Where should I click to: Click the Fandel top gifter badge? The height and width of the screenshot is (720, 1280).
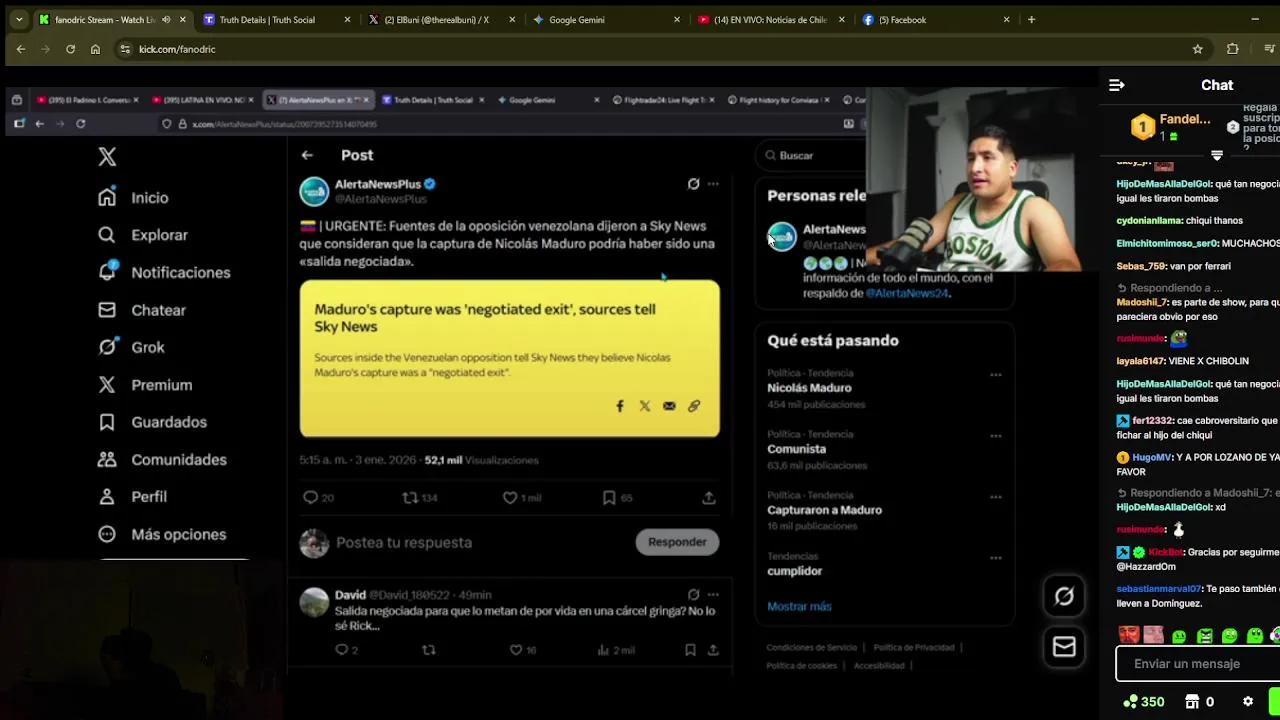pyautogui.click(x=1143, y=127)
